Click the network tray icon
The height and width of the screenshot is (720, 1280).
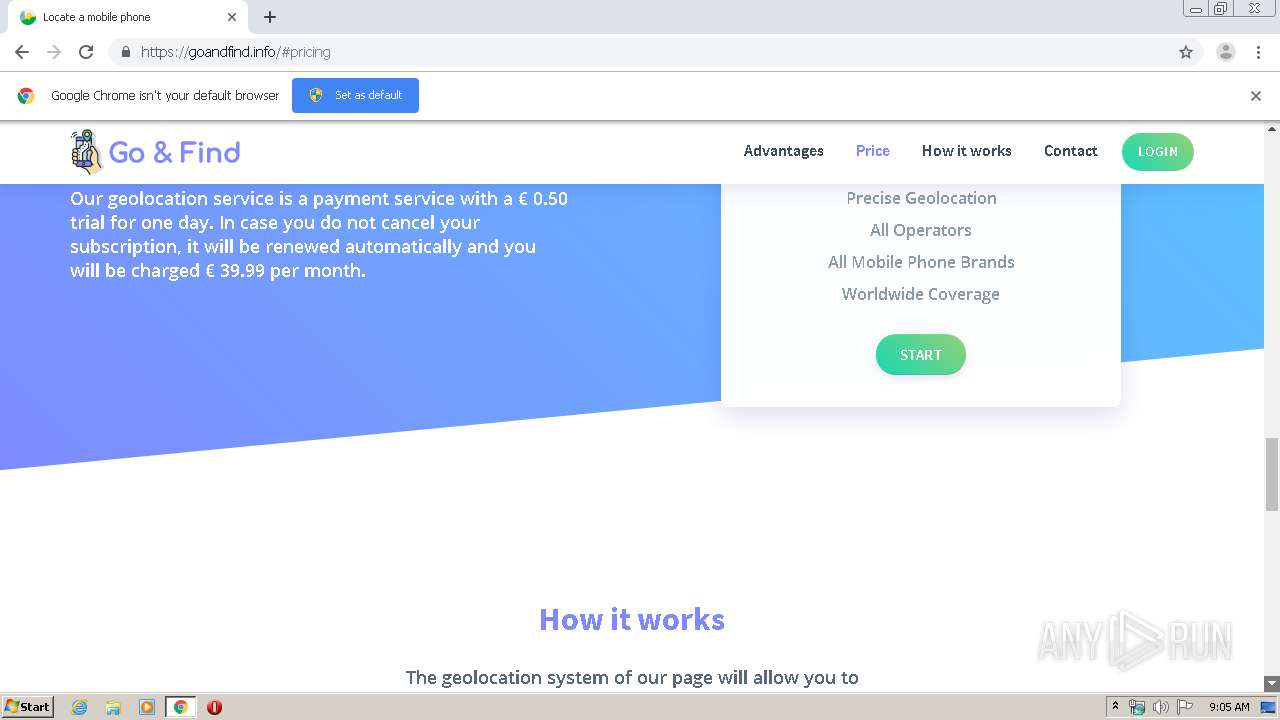pyautogui.click(x=1137, y=707)
